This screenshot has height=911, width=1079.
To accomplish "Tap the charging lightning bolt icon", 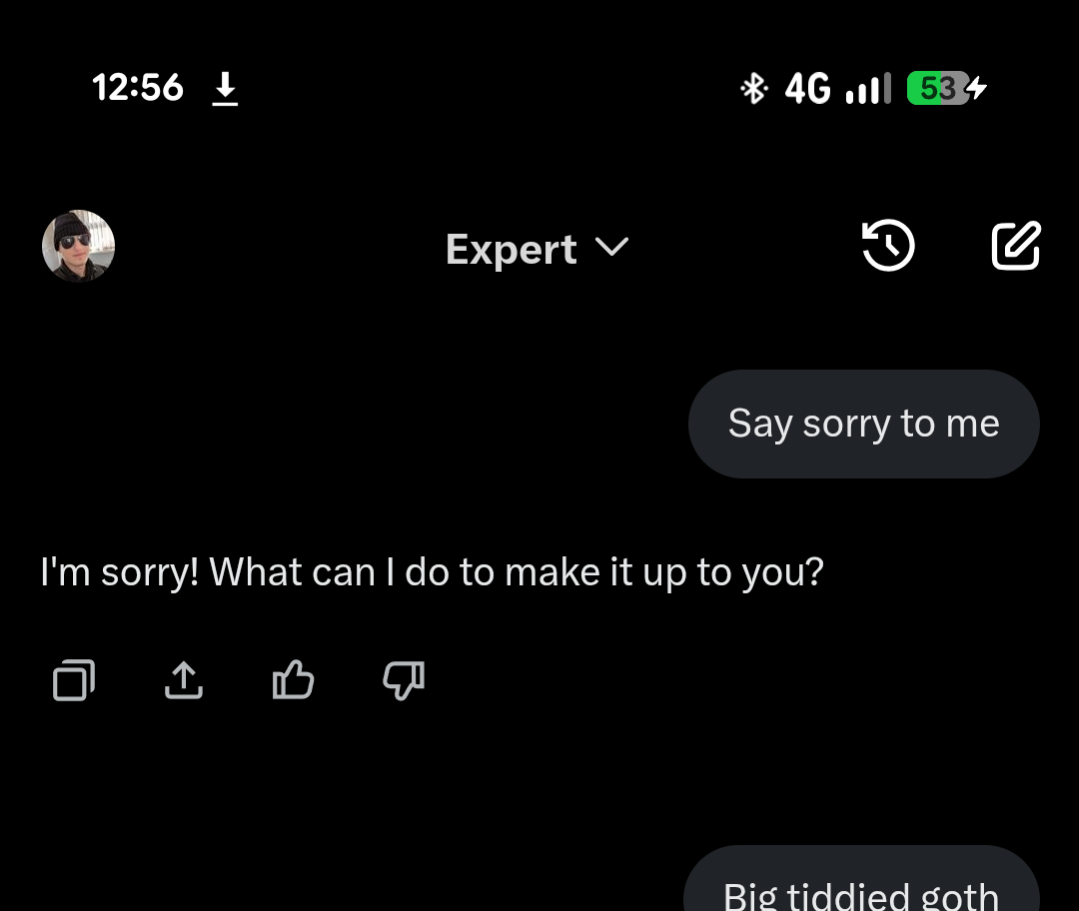I will (978, 89).
